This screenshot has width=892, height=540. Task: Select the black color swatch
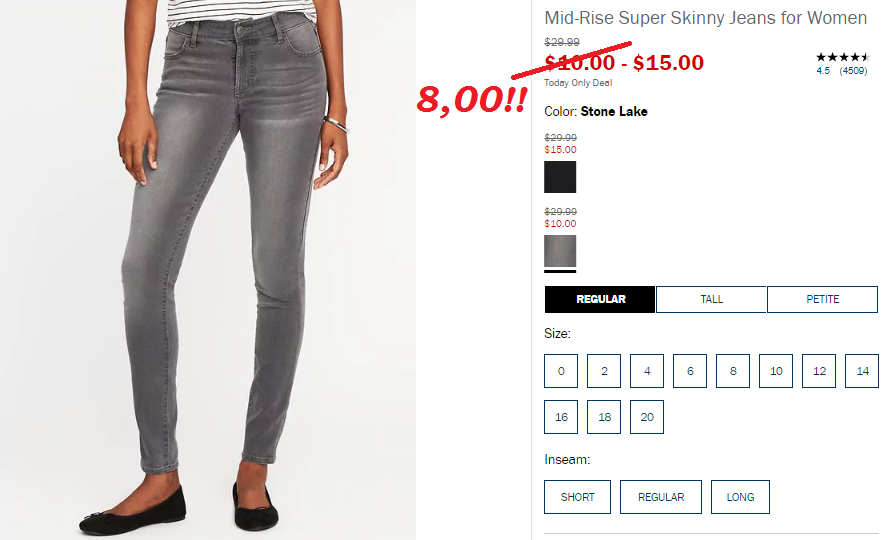pos(560,177)
